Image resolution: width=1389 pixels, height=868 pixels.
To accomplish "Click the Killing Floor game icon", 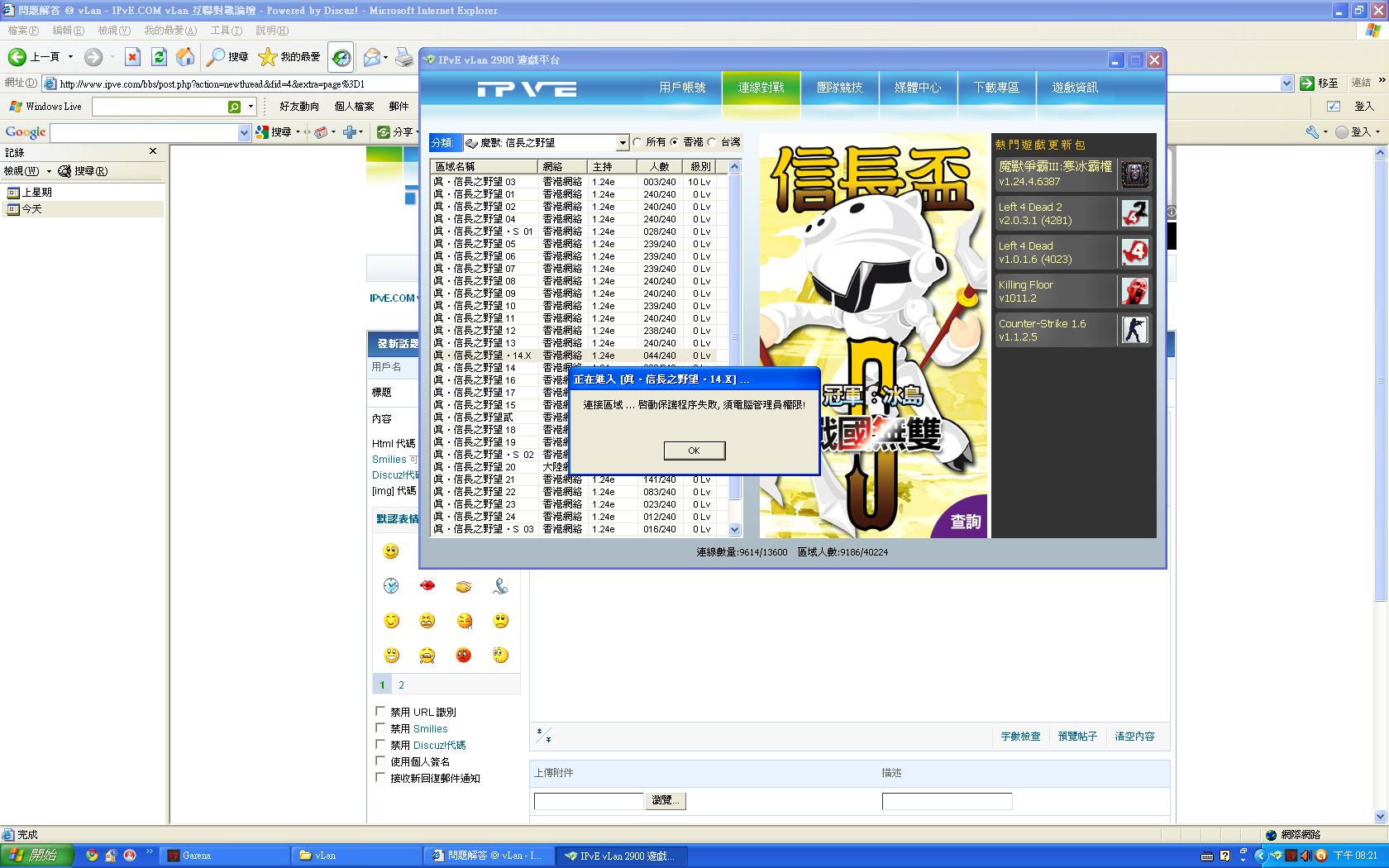I will coord(1134,291).
